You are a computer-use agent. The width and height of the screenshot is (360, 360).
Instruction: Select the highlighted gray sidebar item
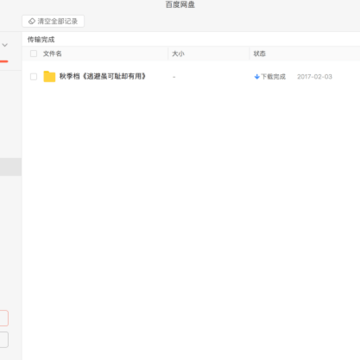11,167
